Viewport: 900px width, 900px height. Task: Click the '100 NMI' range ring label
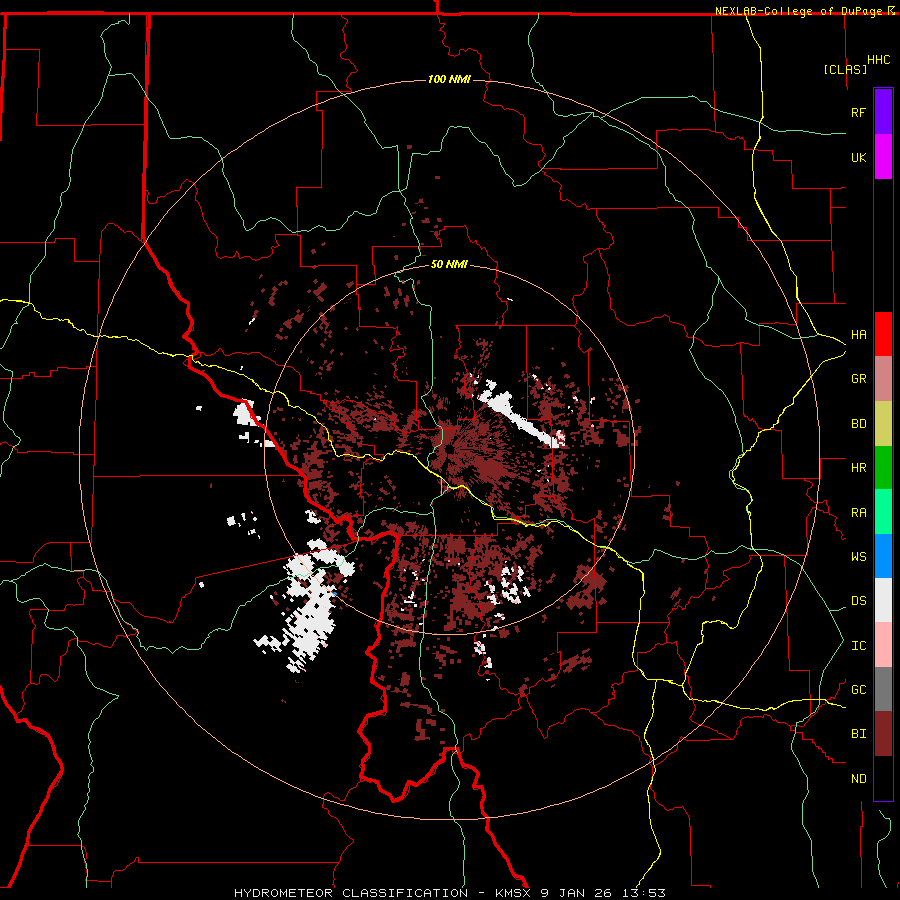[x=449, y=79]
